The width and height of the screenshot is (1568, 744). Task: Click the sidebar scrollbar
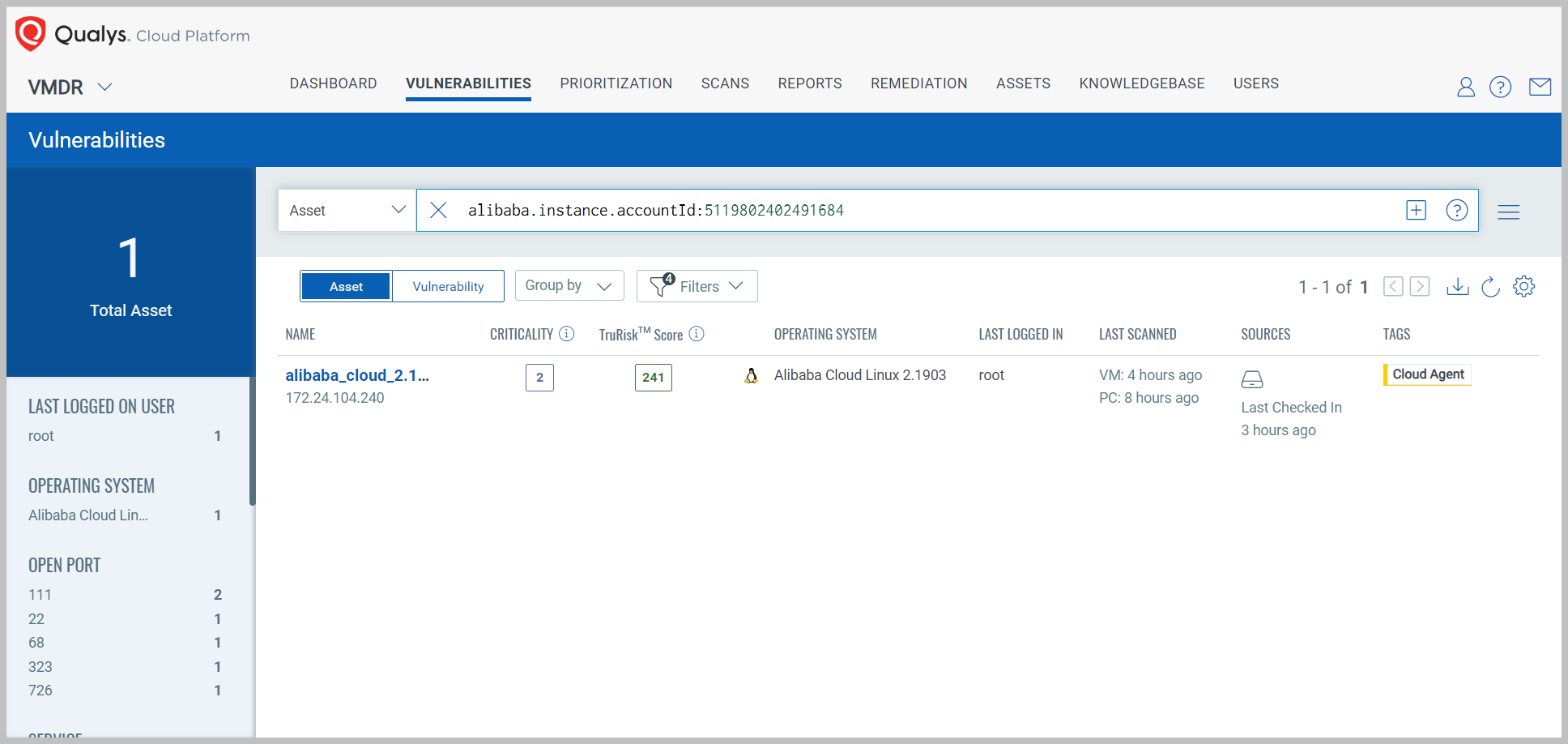tap(253, 442)
